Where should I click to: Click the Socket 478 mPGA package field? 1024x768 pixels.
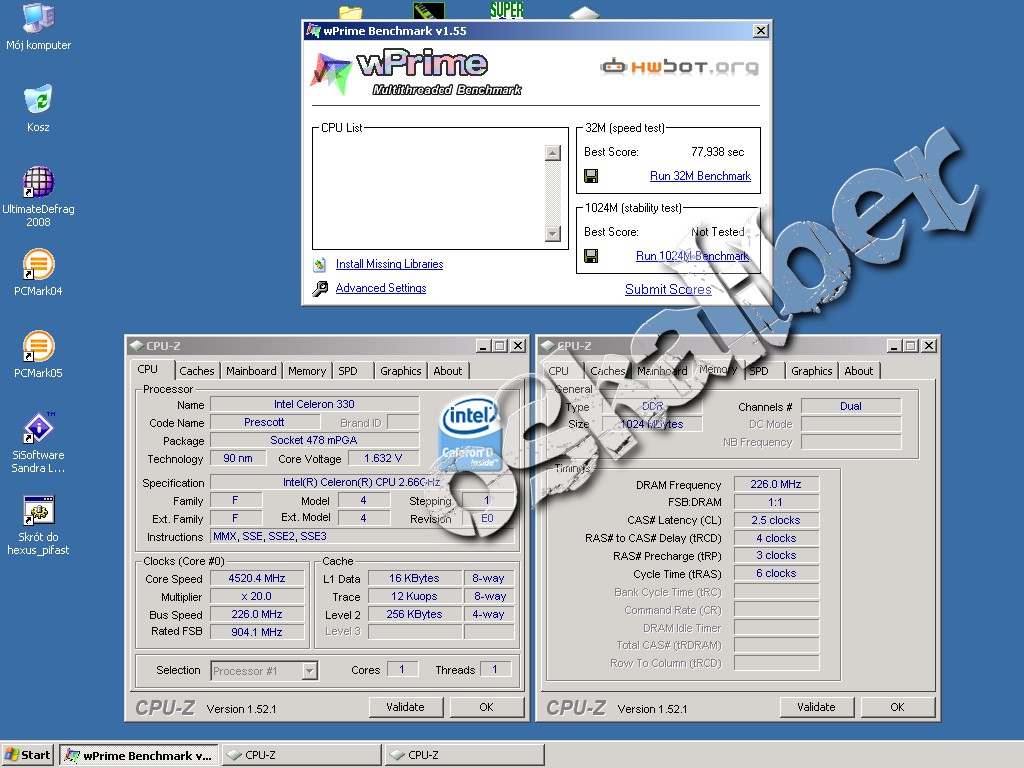tap(314, 440)
